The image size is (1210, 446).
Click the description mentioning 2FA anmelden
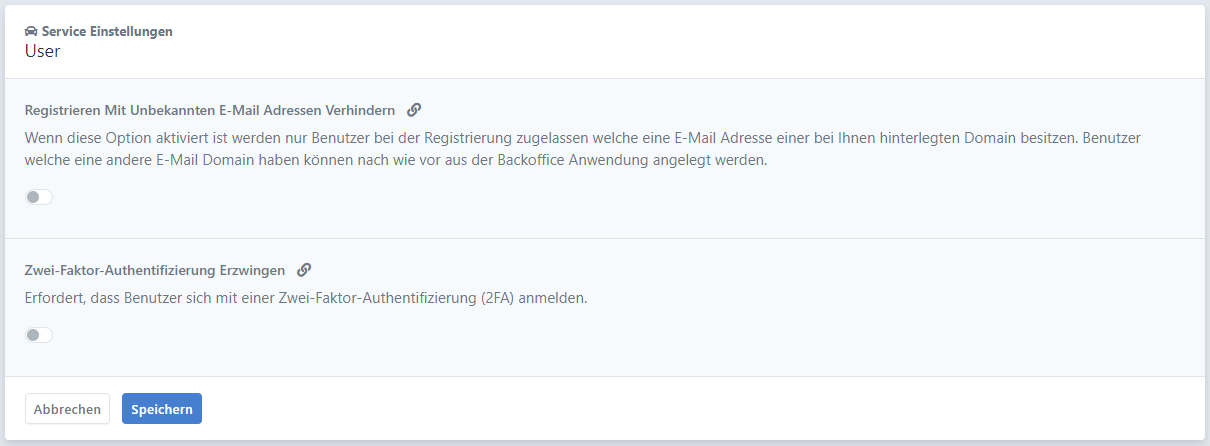306,298
